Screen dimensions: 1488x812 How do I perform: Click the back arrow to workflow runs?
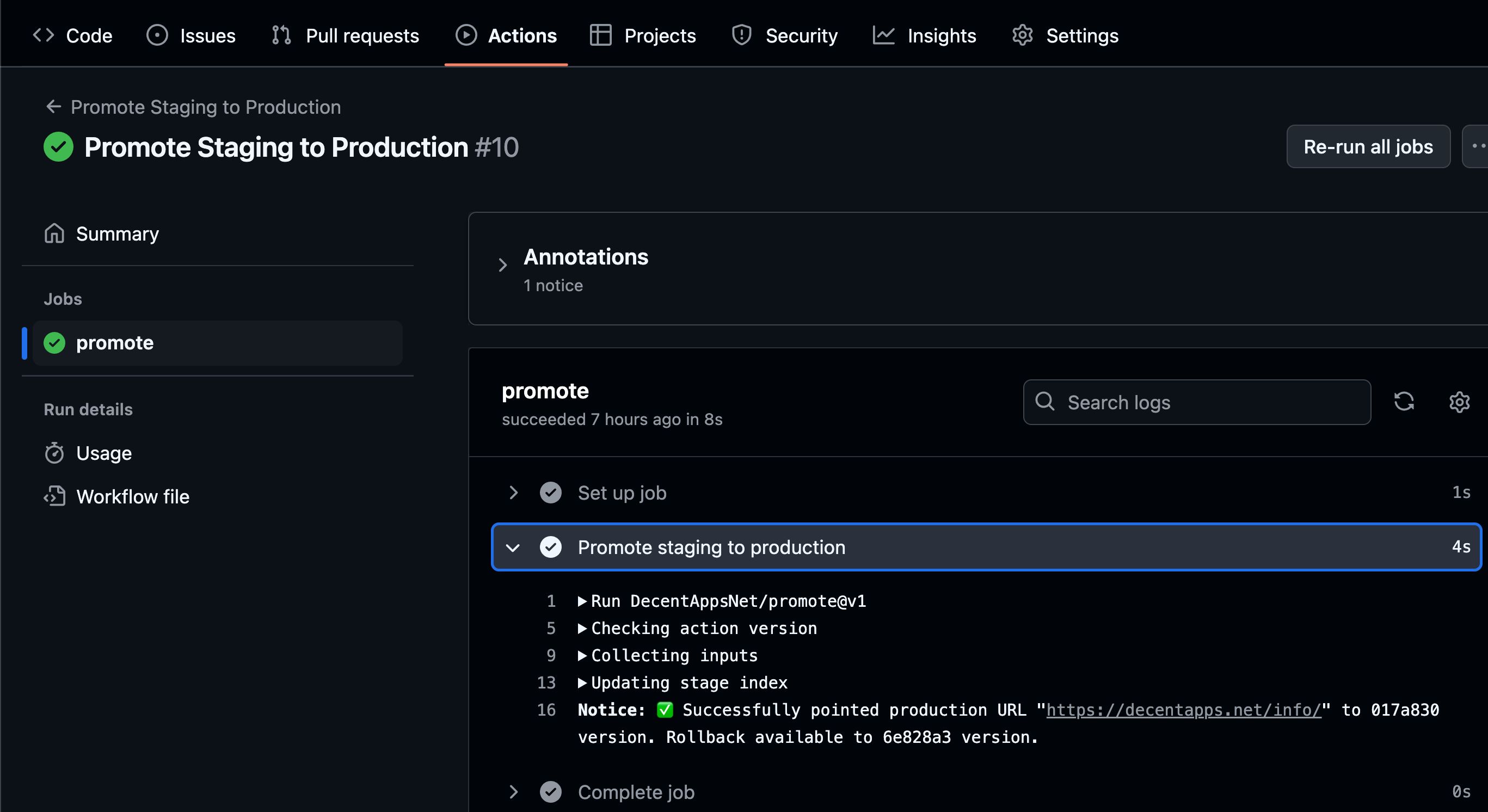54,107
